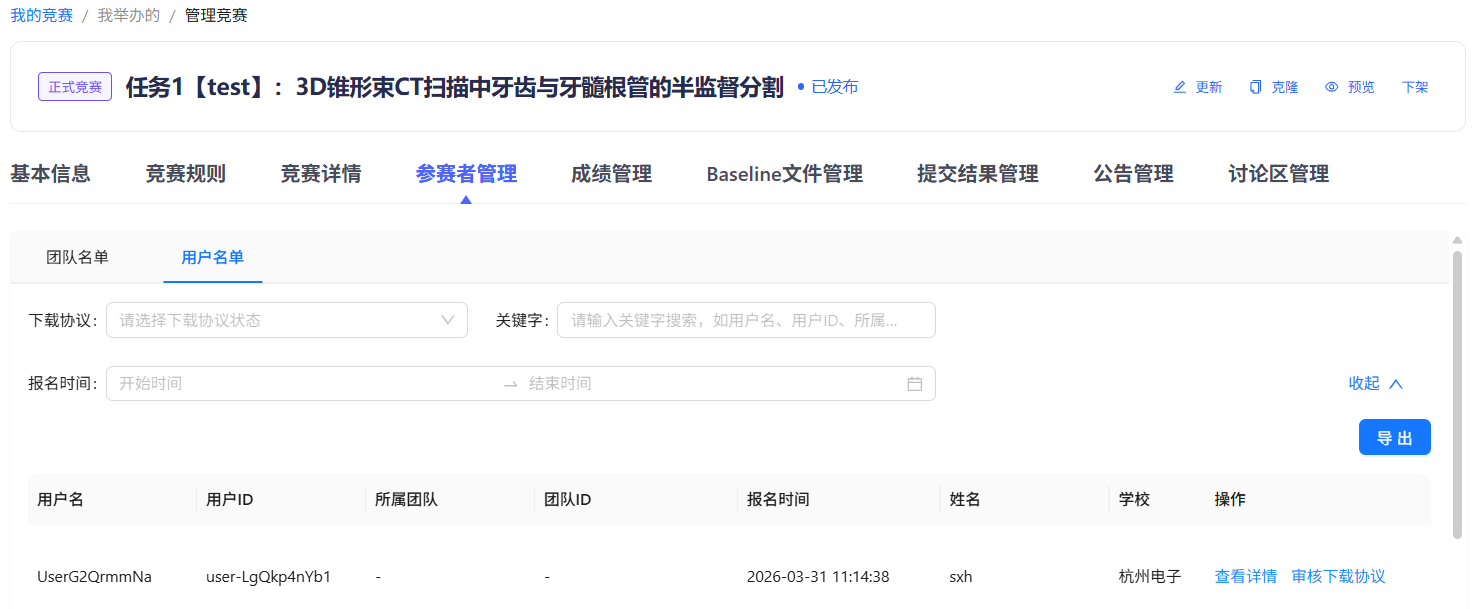
Task: Click 查看详情 for user sxh
Action: 1245,576
